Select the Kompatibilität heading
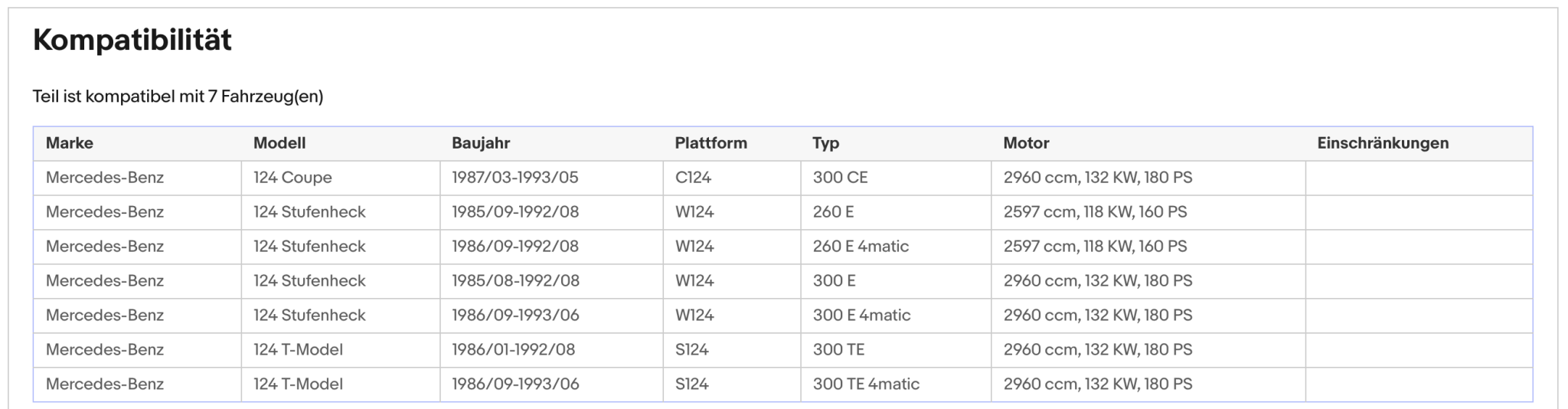Viewport: 1568px width, 409px height. [132, 40]
